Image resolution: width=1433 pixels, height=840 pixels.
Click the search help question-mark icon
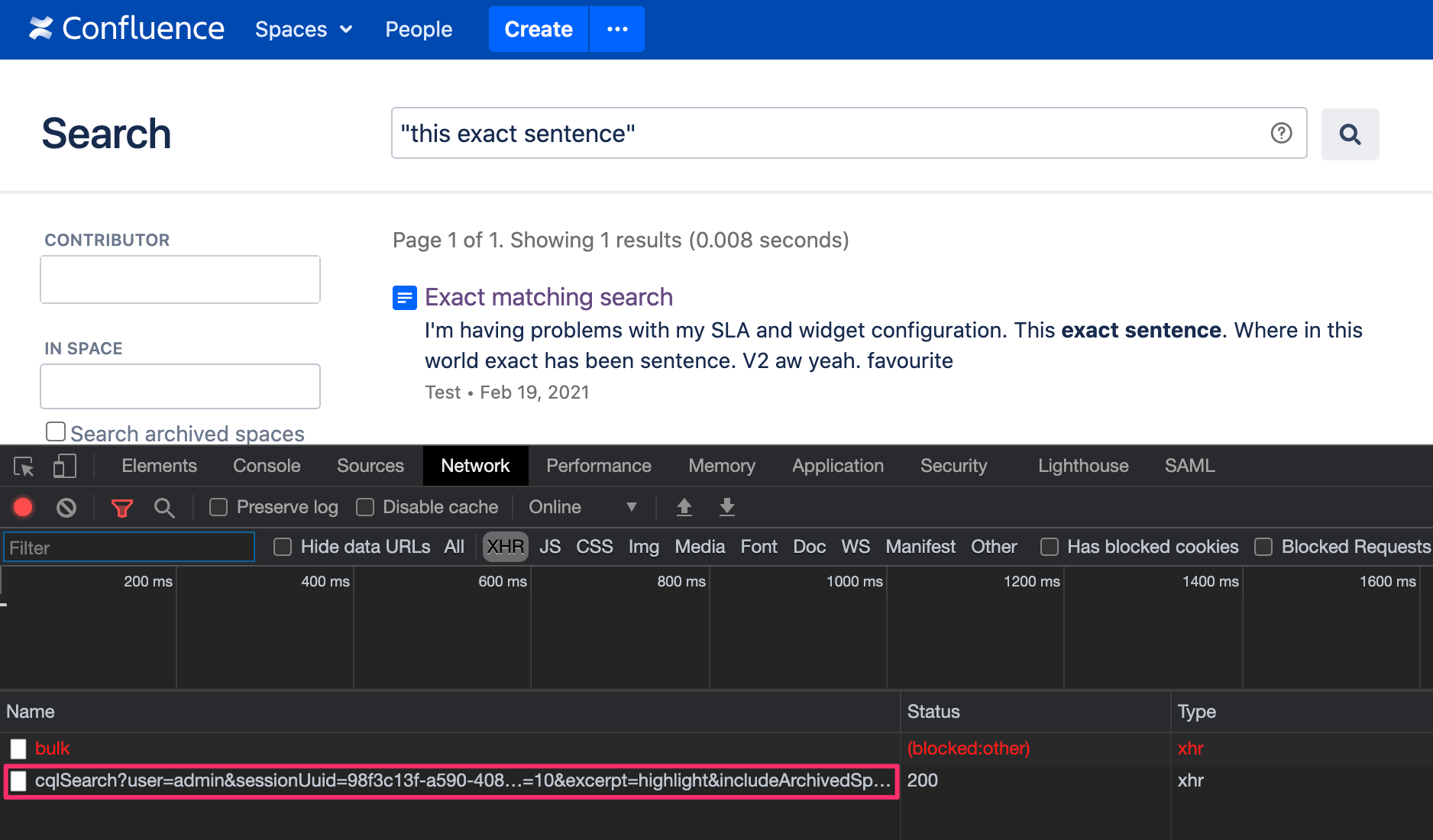point(1281,133)
